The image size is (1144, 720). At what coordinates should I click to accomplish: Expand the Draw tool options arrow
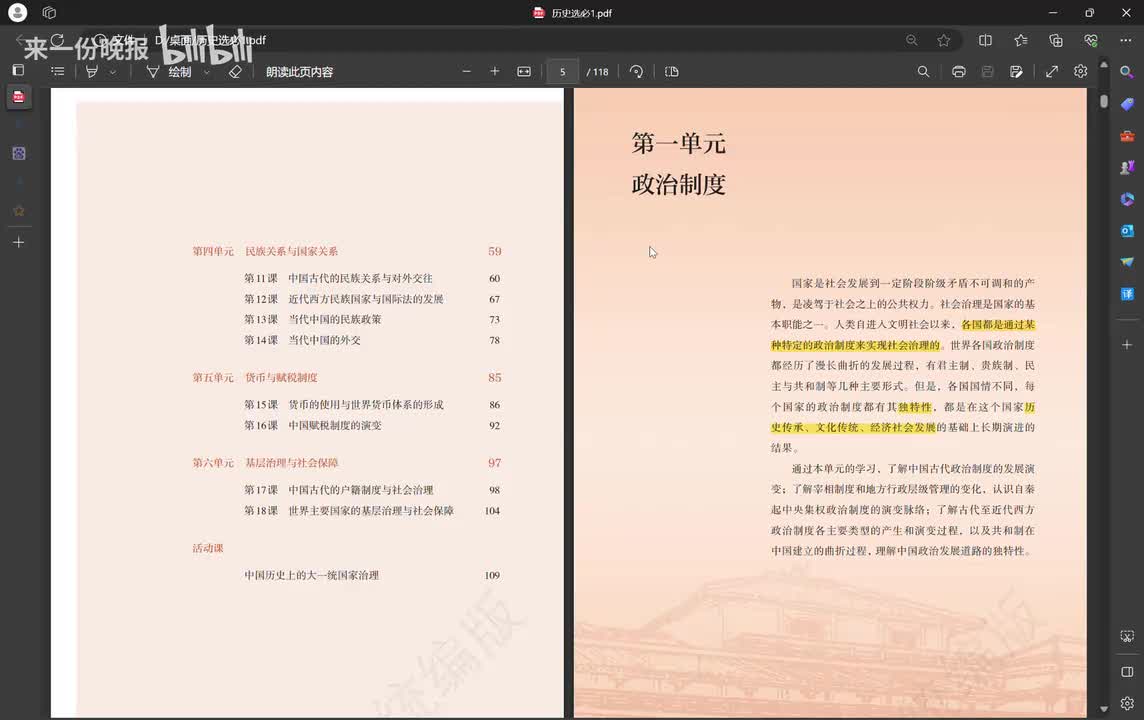pyautogui.click(x=207, y=72)
